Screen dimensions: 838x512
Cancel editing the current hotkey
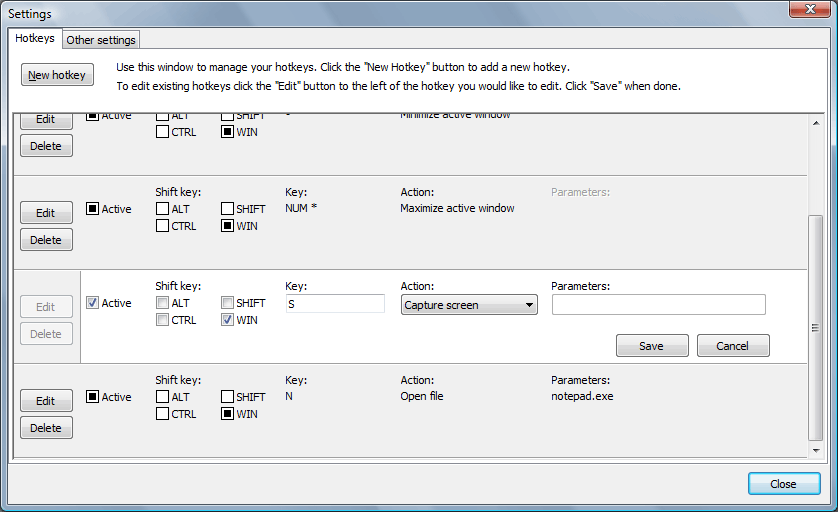[733, 346]
